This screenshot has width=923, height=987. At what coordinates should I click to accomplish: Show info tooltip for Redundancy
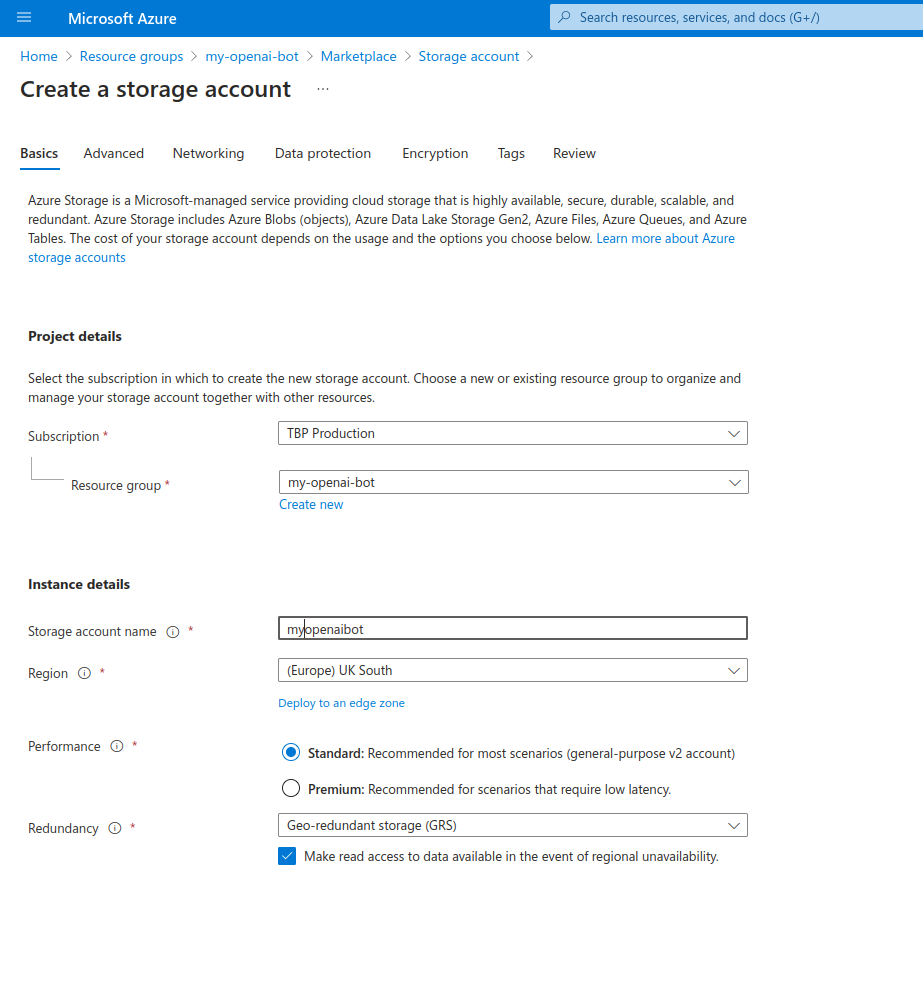pyautogui.click(x=115, y=828)
